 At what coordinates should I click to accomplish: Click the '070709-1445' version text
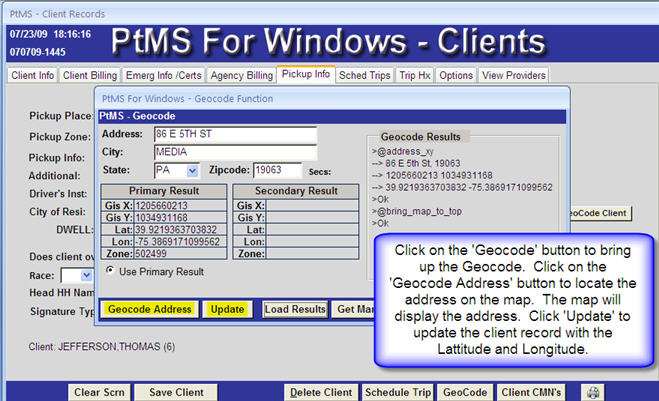38,52
